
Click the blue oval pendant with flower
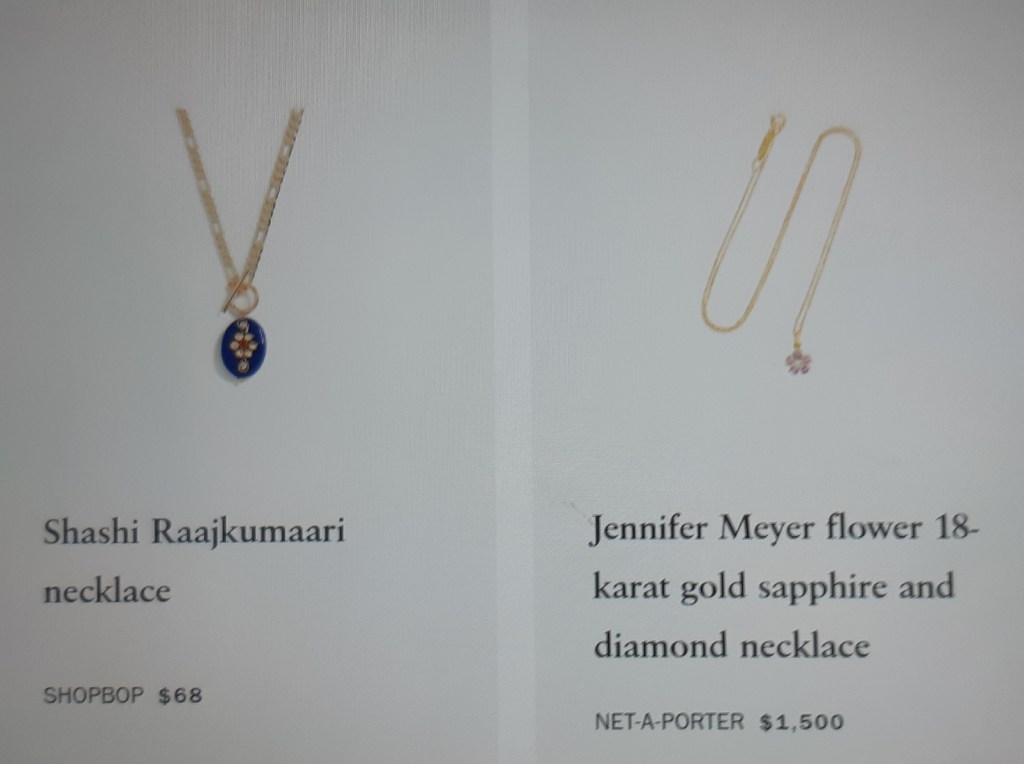click(243, 347)
